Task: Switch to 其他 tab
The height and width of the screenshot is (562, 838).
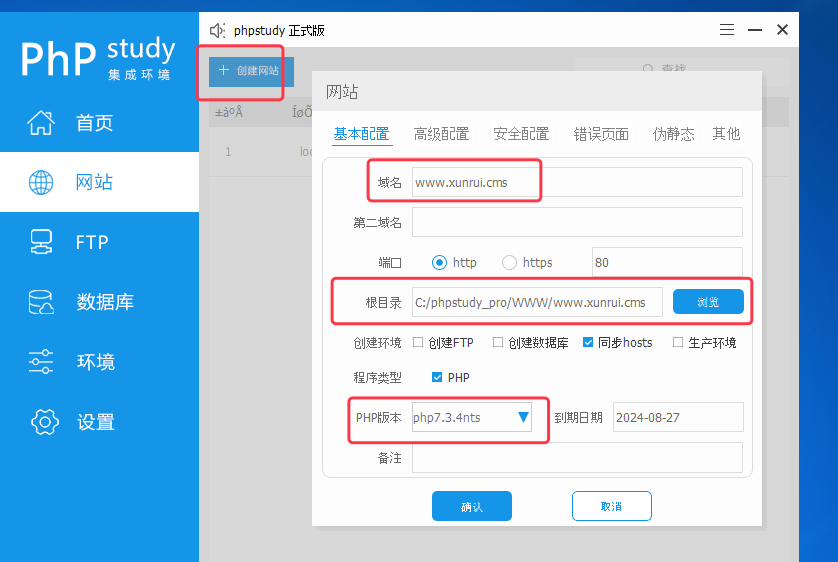Action: click(x=726, y=134)
